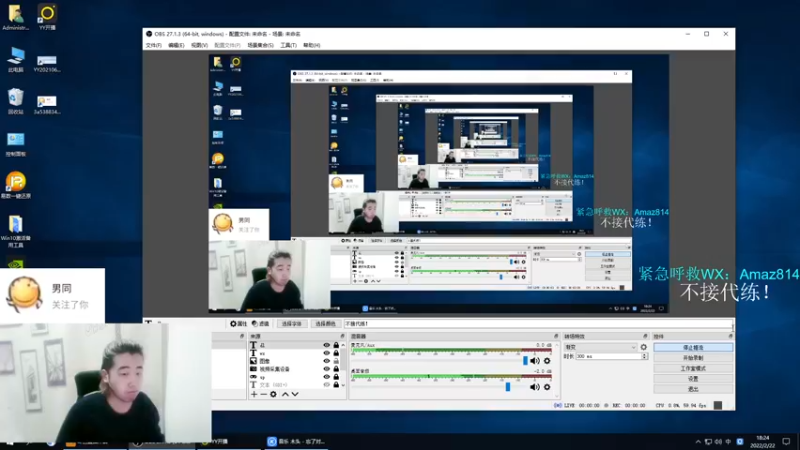Click 选择字体 button
The height and width of the screenshot is (450, 800).
[292, 323]
